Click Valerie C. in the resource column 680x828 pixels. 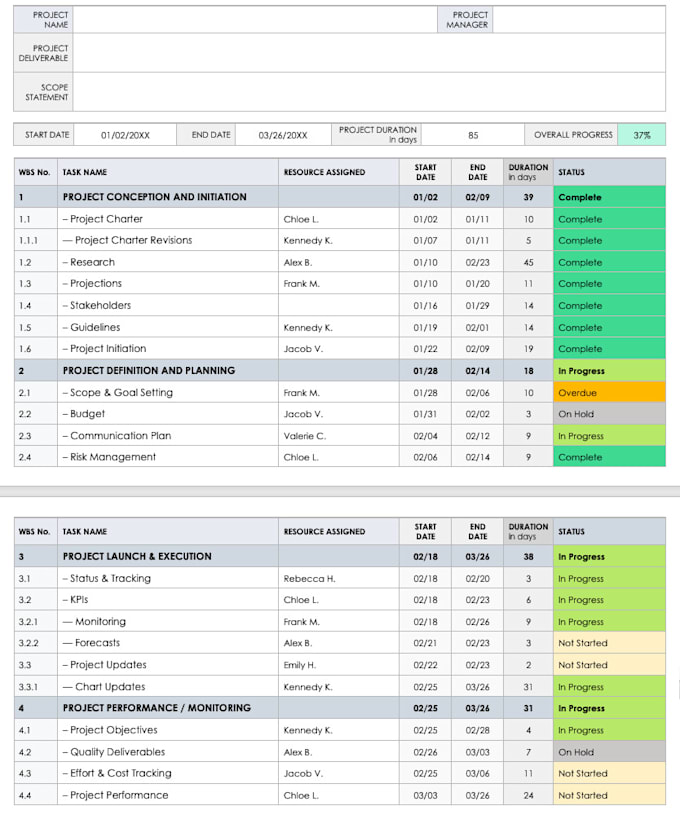click(x=305, y=436)
